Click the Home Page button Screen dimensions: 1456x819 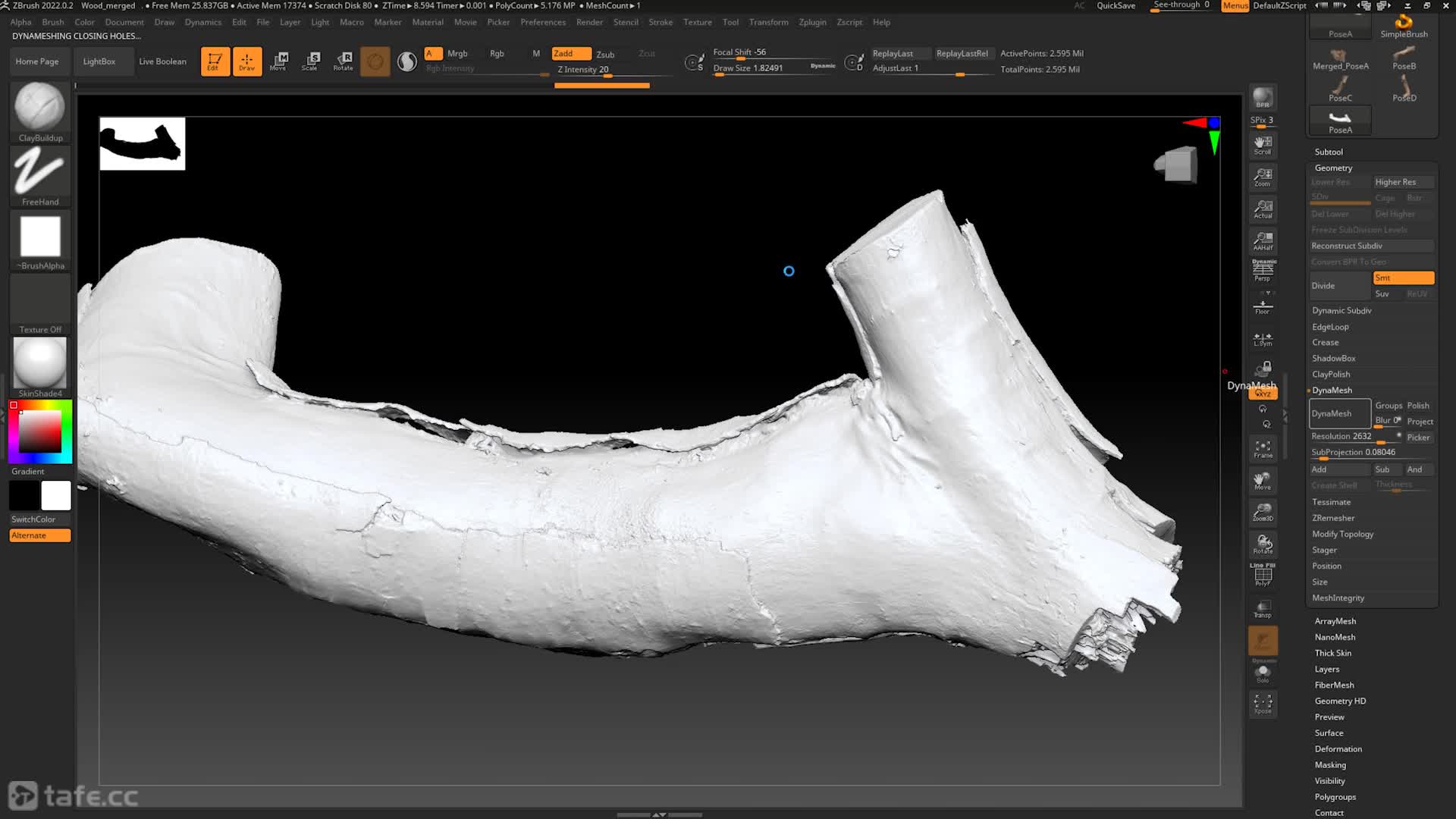[x=37, y=61]
